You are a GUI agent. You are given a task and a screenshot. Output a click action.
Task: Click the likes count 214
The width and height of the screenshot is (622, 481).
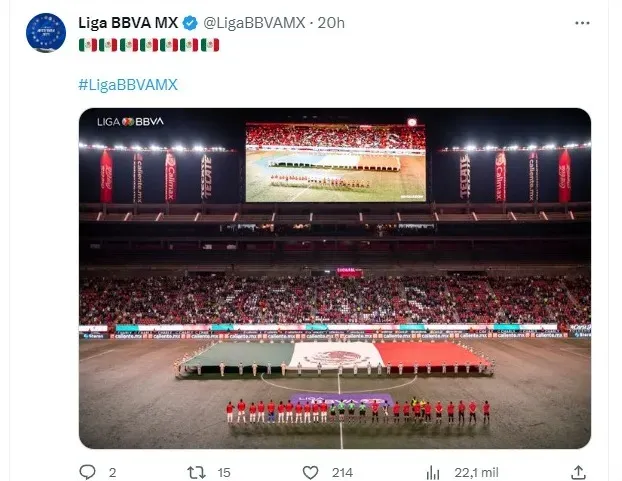click(342, 472)
